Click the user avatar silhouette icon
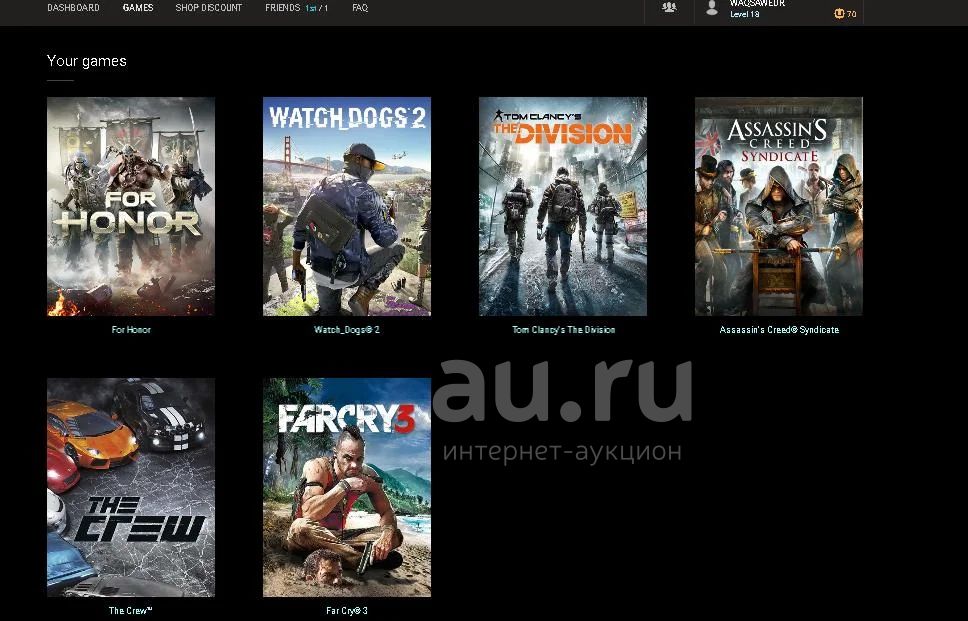Viewport: 968px width, 621px height. tap(712, 8)
